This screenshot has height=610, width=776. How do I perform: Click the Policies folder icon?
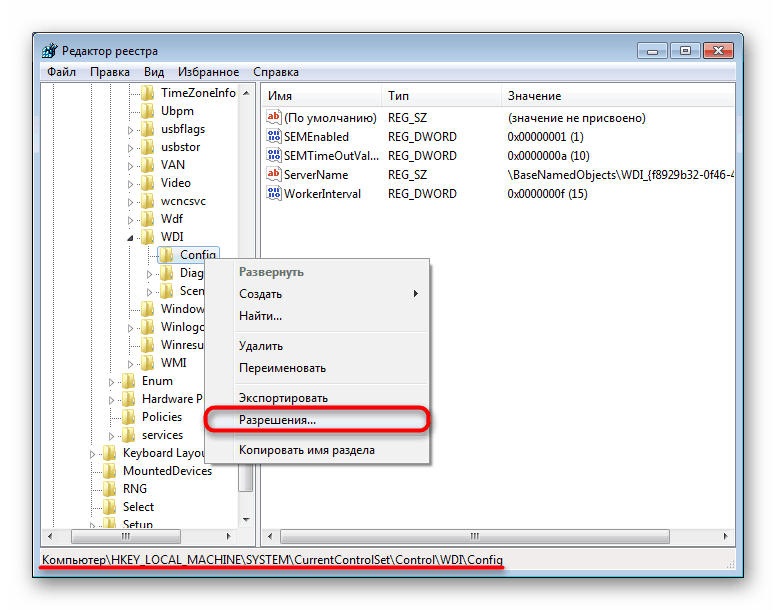129,417
